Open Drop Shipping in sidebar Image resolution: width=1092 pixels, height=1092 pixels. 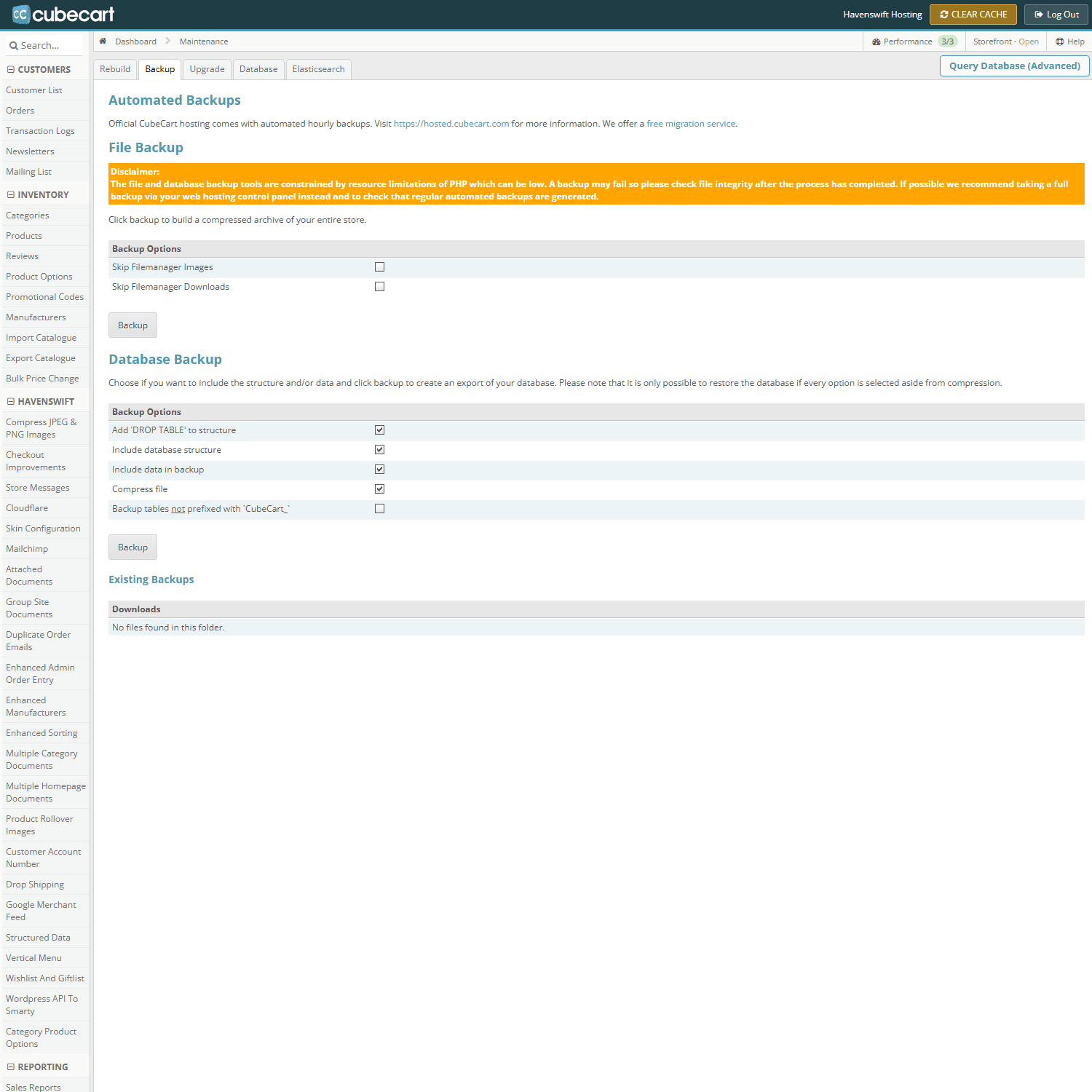click(45, 885)
